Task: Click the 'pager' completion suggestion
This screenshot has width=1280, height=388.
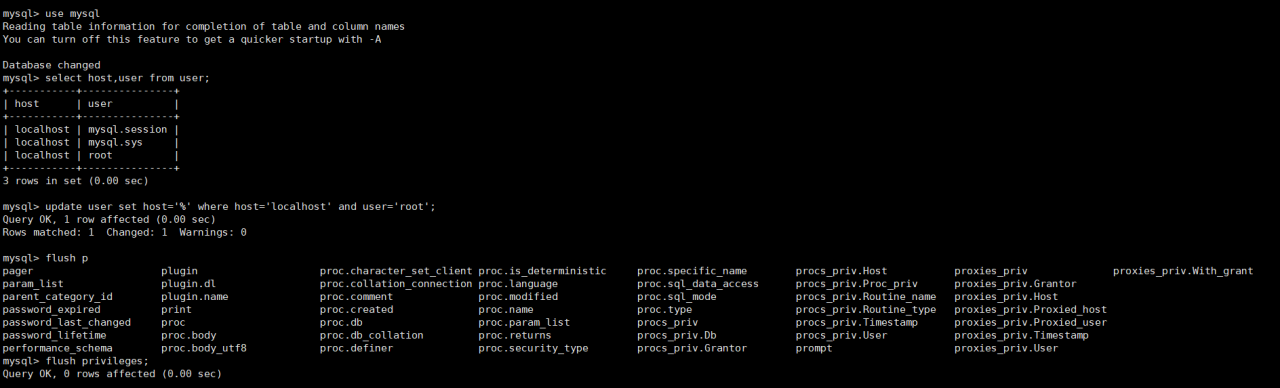Action: pos(17,271)
